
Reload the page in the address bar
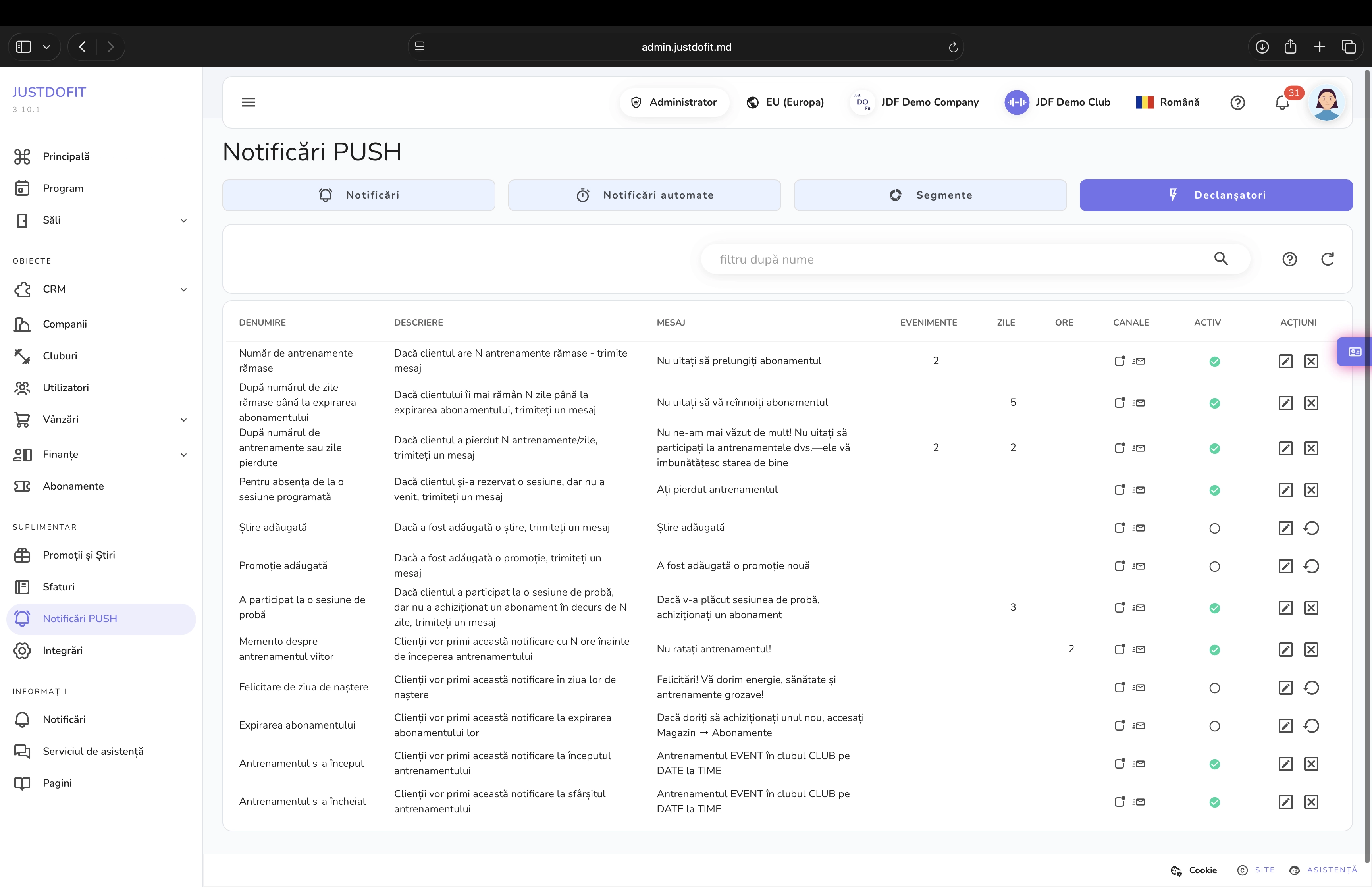point(953,47)
